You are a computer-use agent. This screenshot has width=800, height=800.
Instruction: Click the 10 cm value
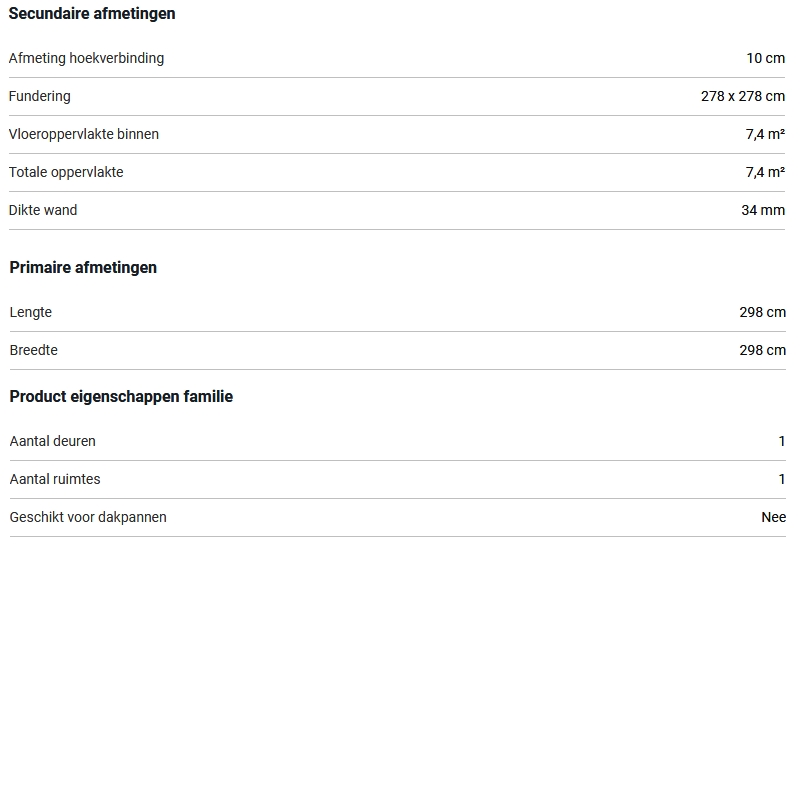(765, 58)
